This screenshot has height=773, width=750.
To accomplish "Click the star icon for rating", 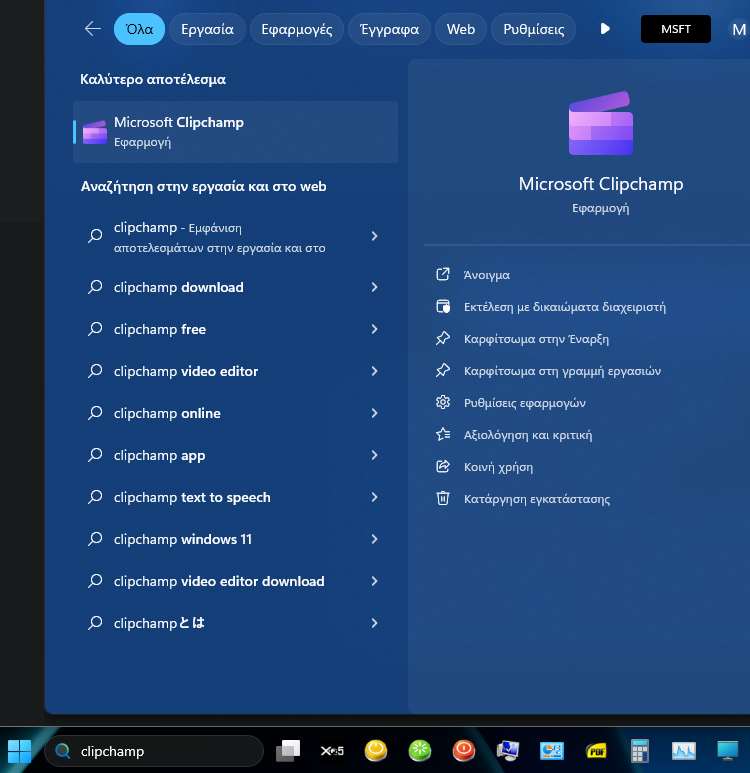I will (x=443, y=434).
